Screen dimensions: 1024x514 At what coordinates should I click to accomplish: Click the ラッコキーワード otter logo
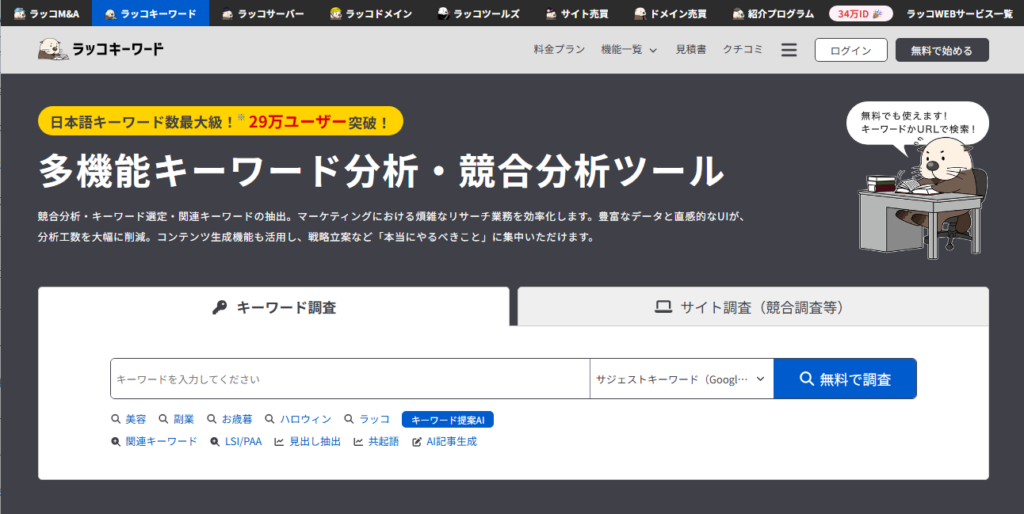tap(100, 49)
